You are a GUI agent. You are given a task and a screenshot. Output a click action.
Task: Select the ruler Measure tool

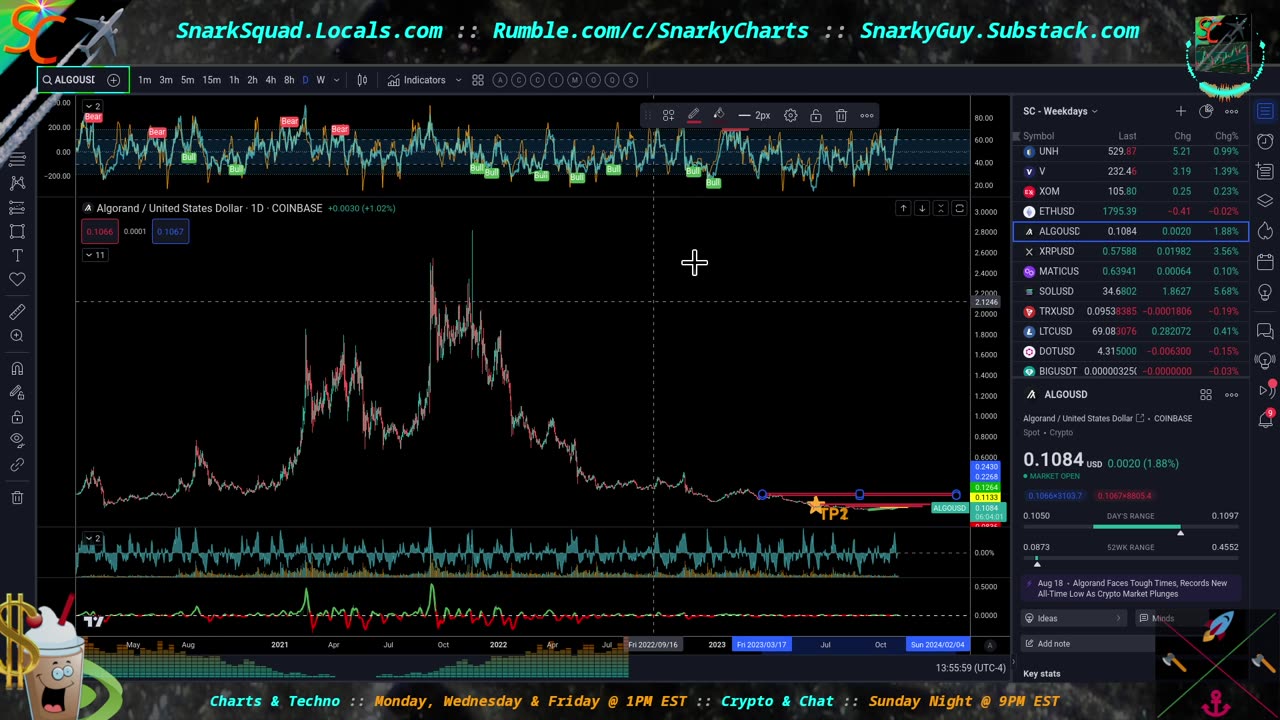tap(17, 312)
